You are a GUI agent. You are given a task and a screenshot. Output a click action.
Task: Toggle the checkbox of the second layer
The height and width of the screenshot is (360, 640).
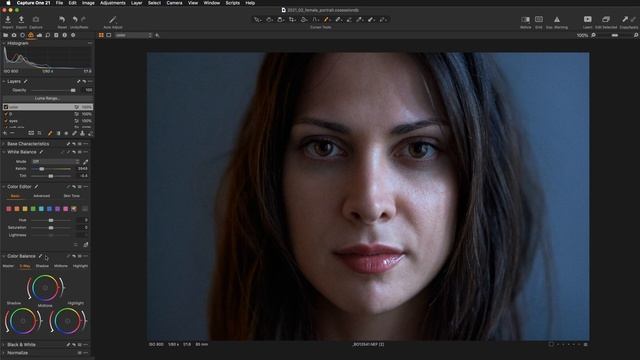tap(6, 114)
